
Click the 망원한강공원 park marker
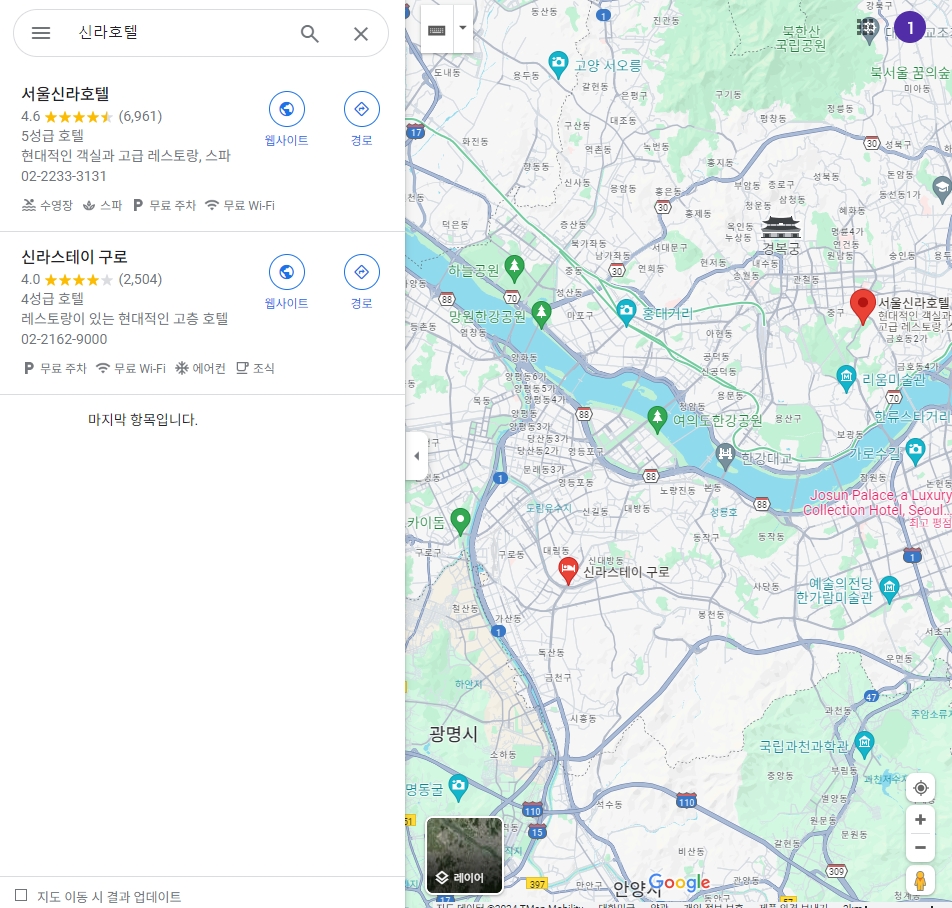(x=541, y=314)
